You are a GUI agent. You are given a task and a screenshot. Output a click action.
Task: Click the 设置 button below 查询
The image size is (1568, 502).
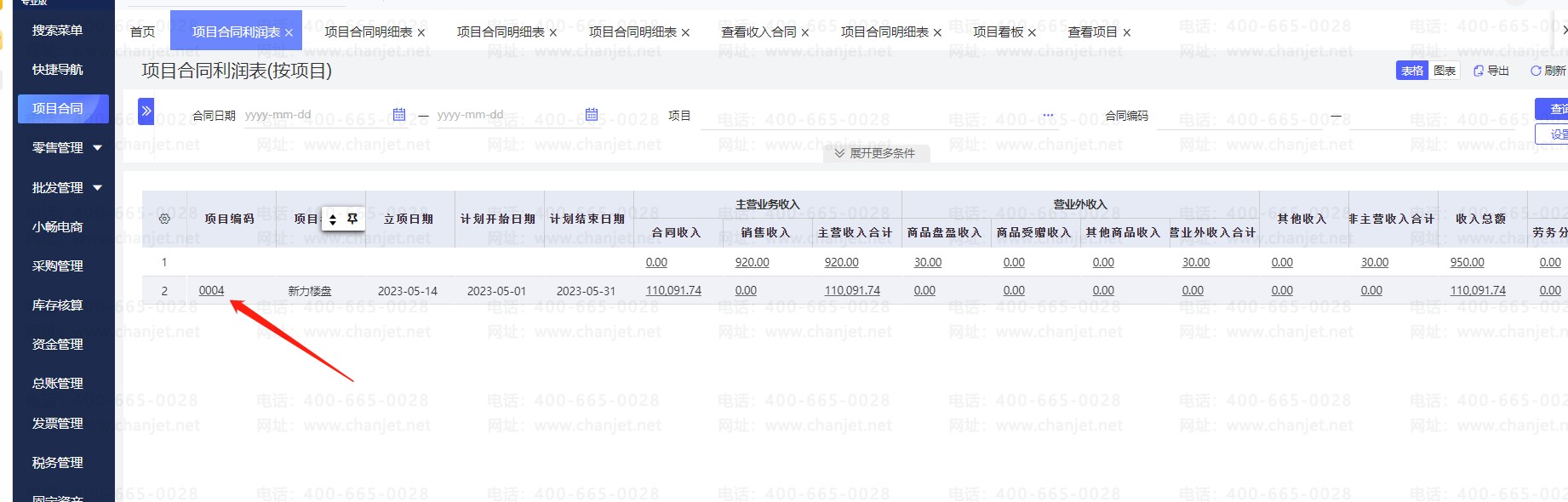click(1552, 134)
